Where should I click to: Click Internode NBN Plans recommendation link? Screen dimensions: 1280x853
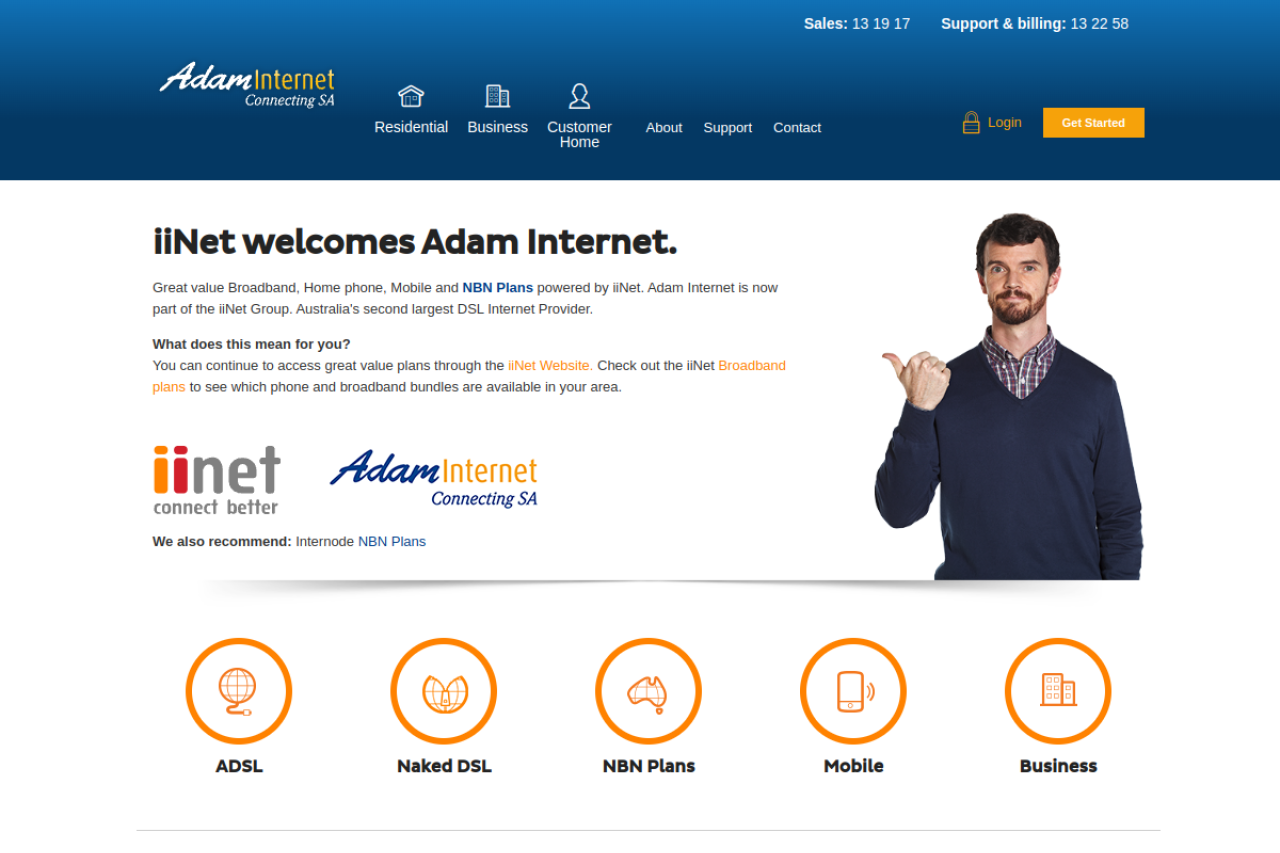[x=391, y=542]
